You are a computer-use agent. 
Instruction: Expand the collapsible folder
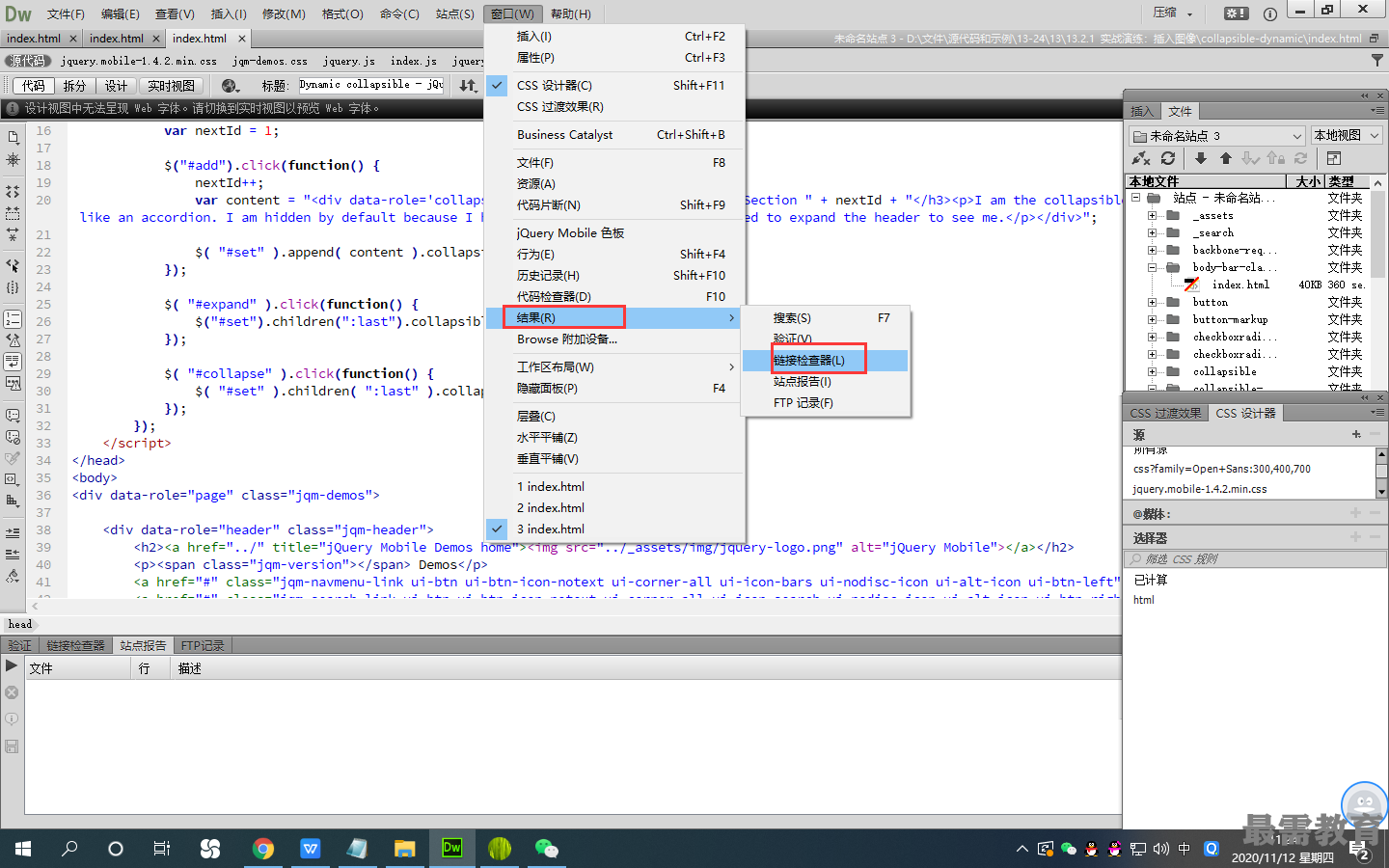click(1152, 372)
